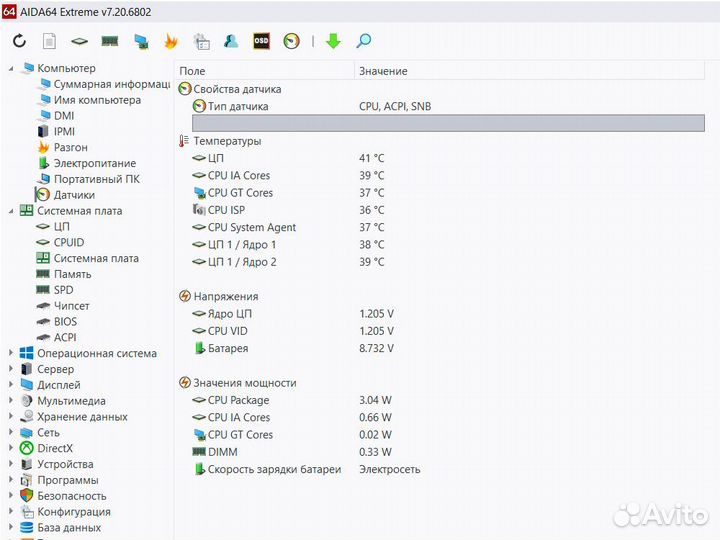Click the green download arrow icon

tap(333, 41)
